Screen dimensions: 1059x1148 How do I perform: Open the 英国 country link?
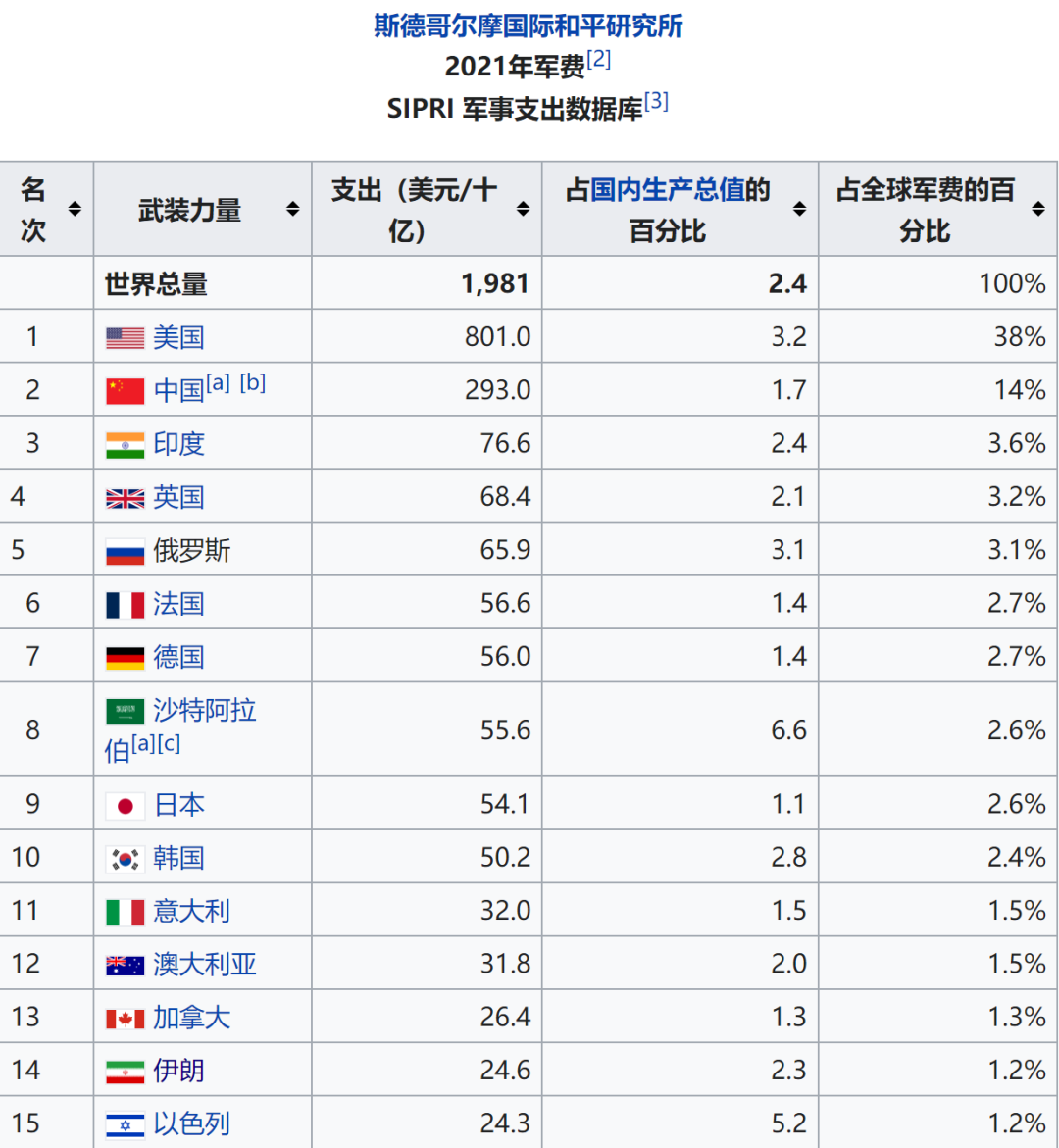pos(178,498)
